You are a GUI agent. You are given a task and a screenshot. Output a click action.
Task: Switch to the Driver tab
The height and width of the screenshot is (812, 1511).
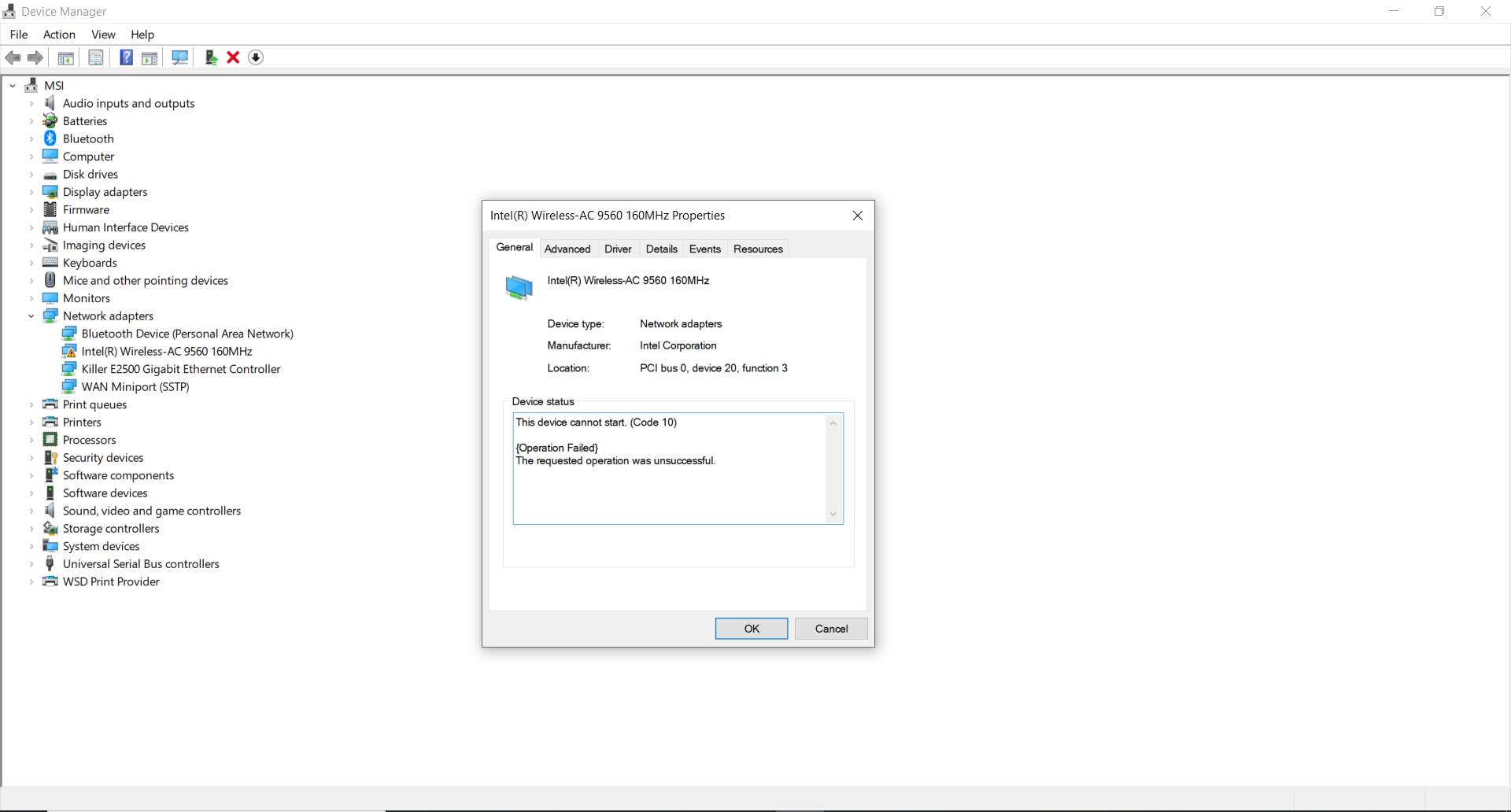[618, 249]
